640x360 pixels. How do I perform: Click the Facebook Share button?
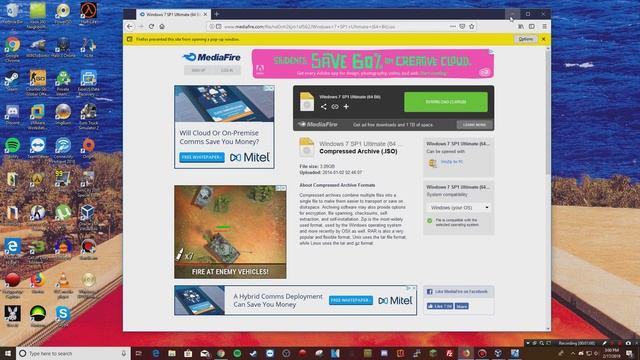point(462,306)
